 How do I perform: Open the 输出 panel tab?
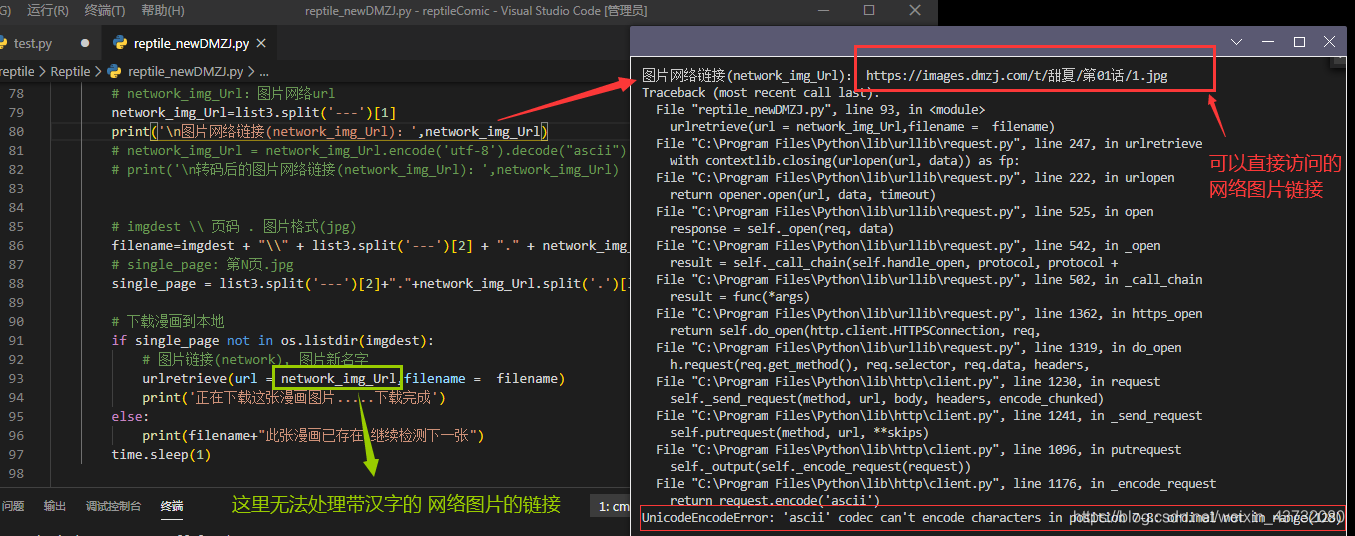55,506
